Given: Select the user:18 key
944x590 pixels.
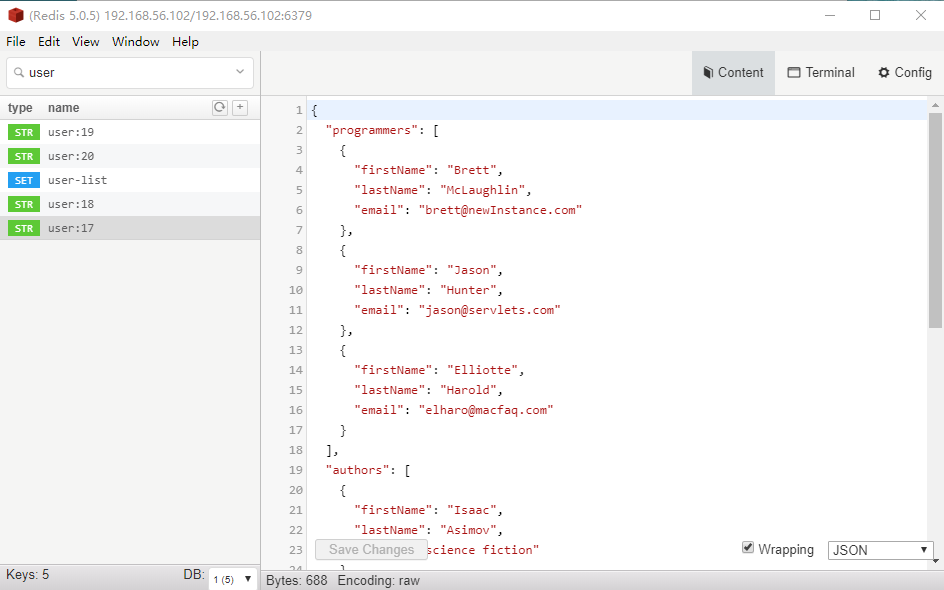Looking at the screenshot, I should [x=130, y=204].
